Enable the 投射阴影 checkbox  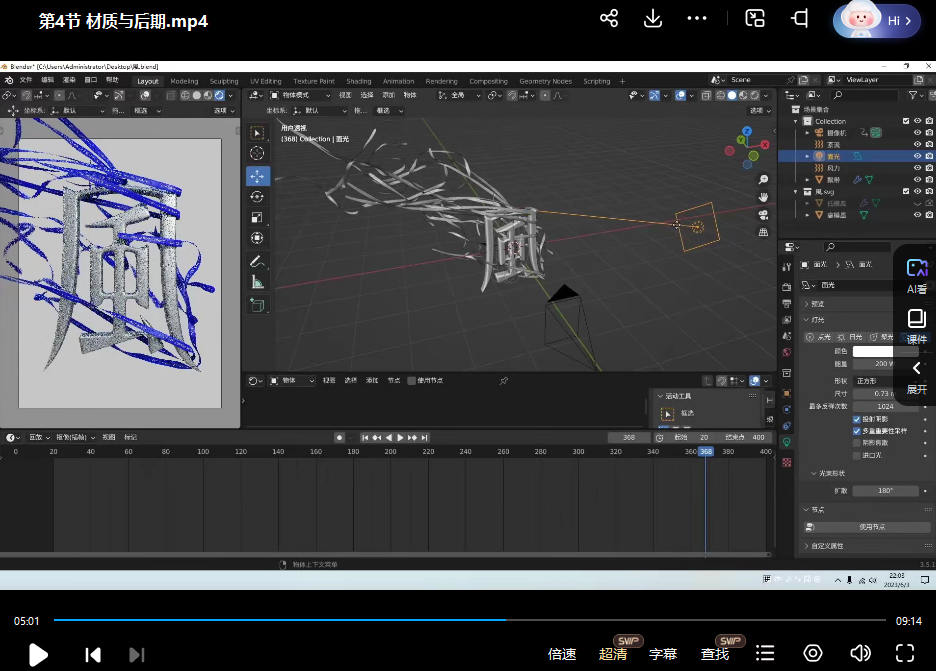[857, 418]
